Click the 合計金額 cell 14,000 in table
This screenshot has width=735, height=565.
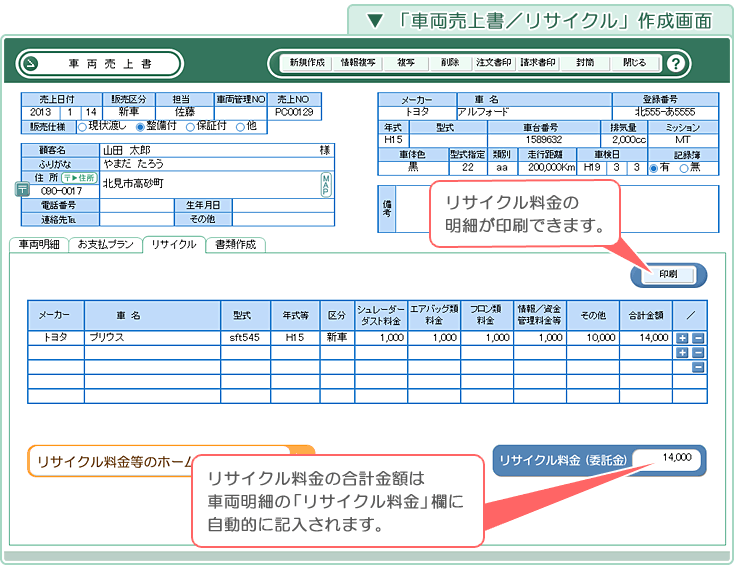click(646, 338)
